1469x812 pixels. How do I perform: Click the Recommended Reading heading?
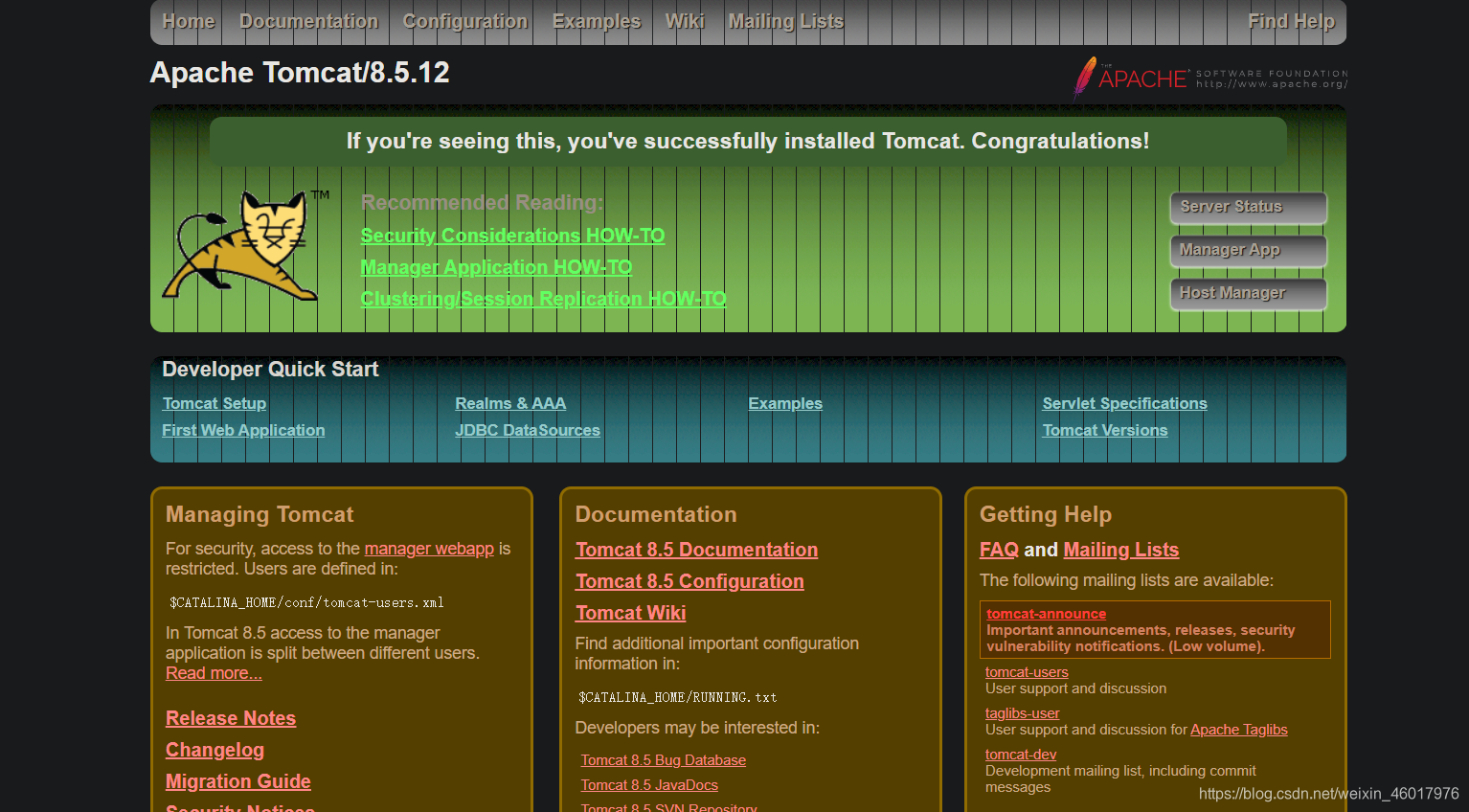pyautogui.click(x=482, y=203)
